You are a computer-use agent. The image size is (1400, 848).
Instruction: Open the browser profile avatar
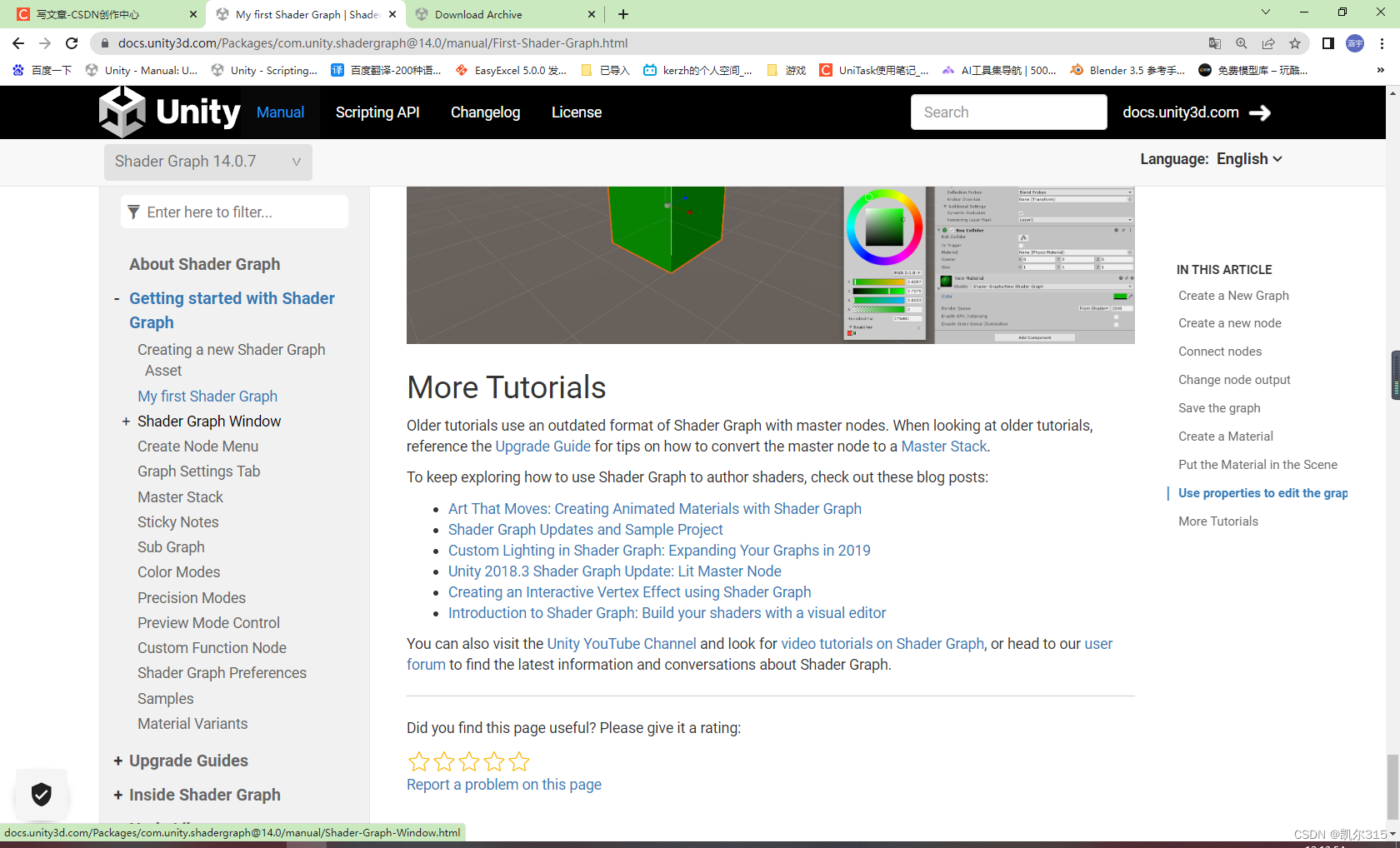pos(1355,43)
